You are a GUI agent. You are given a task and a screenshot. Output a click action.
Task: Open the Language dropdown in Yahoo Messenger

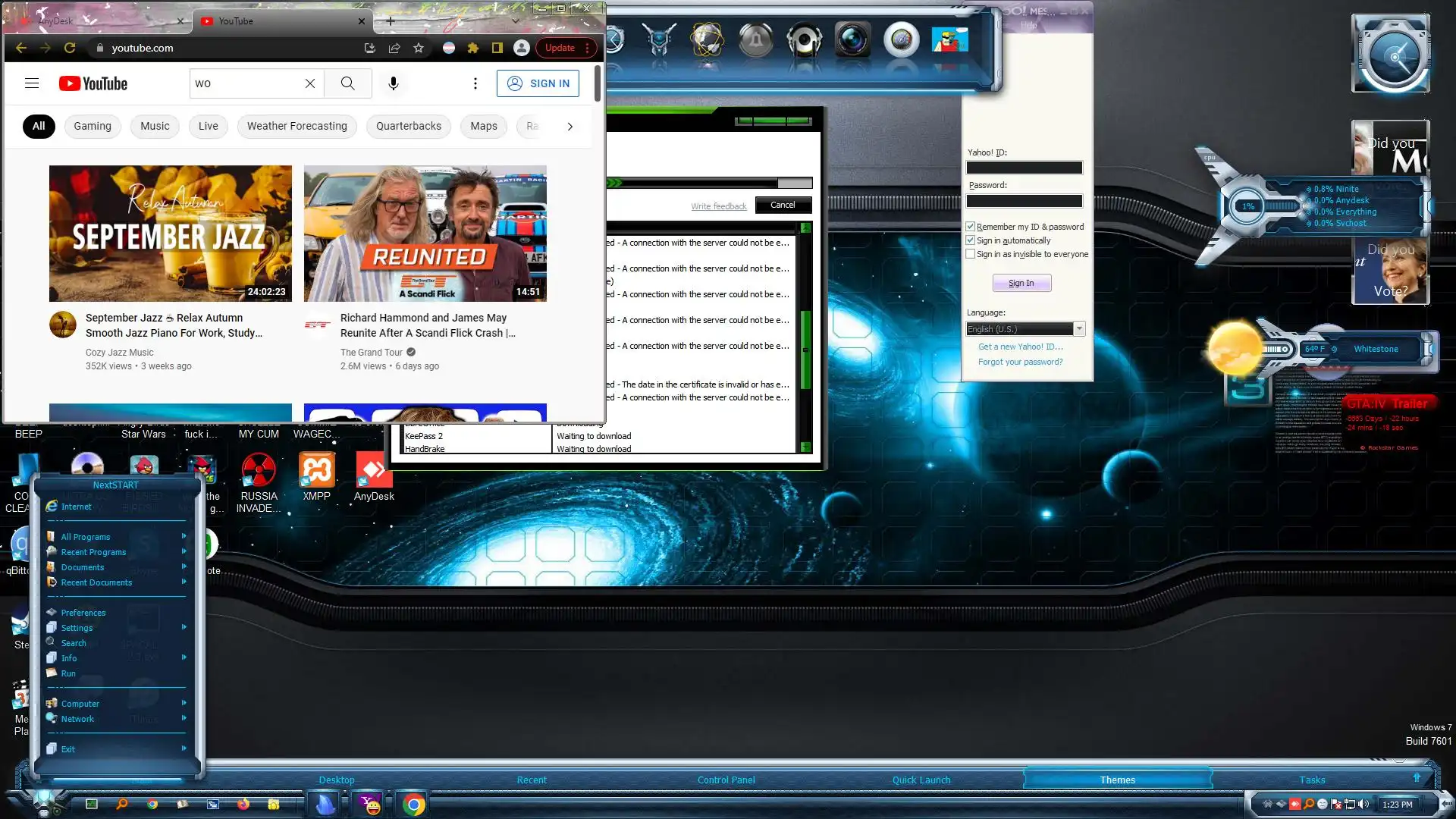click(1079, 329)
